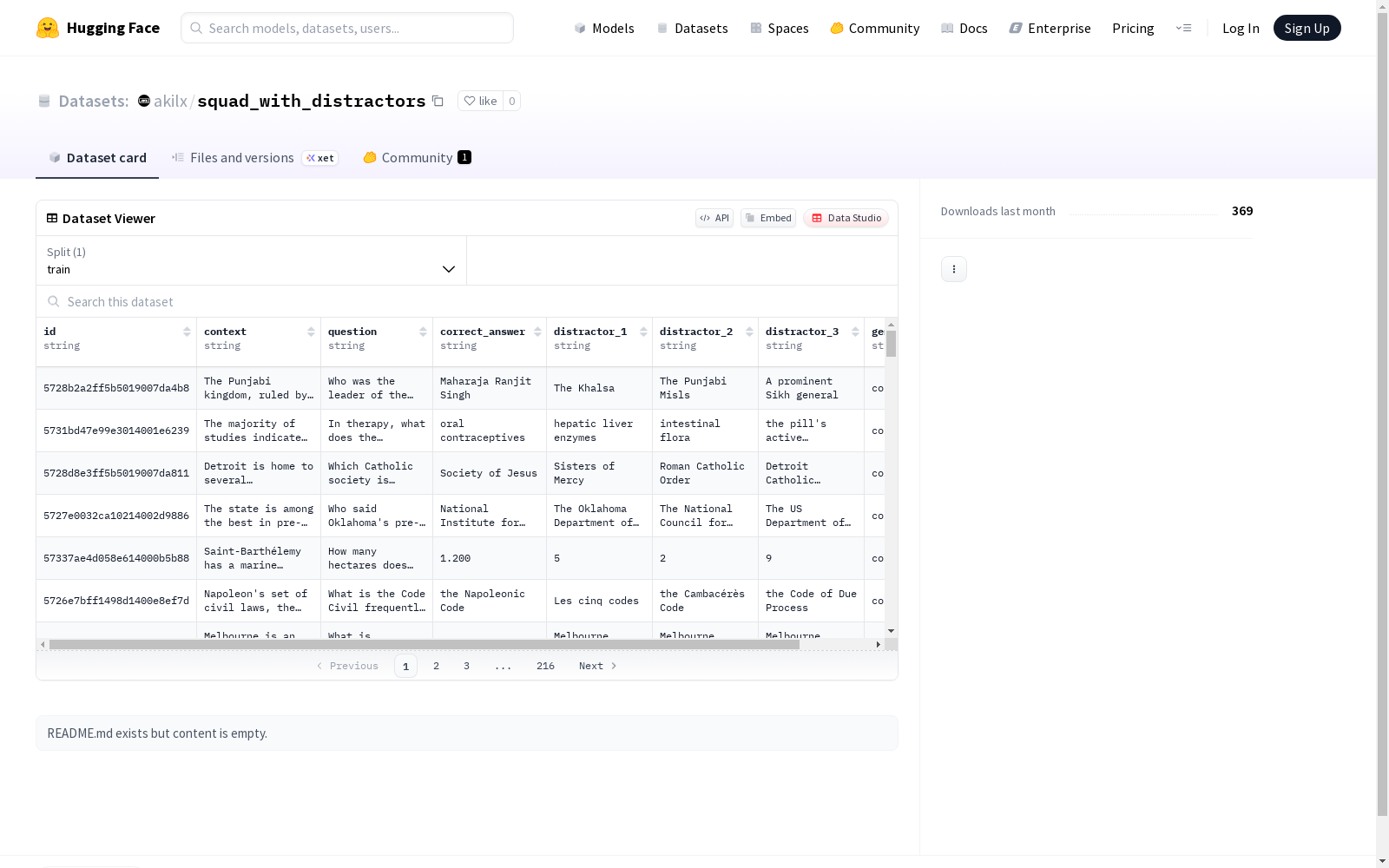Sort by the distractor_2 column
Viewport: 1389px width, 868px height.
click(749, 332)
